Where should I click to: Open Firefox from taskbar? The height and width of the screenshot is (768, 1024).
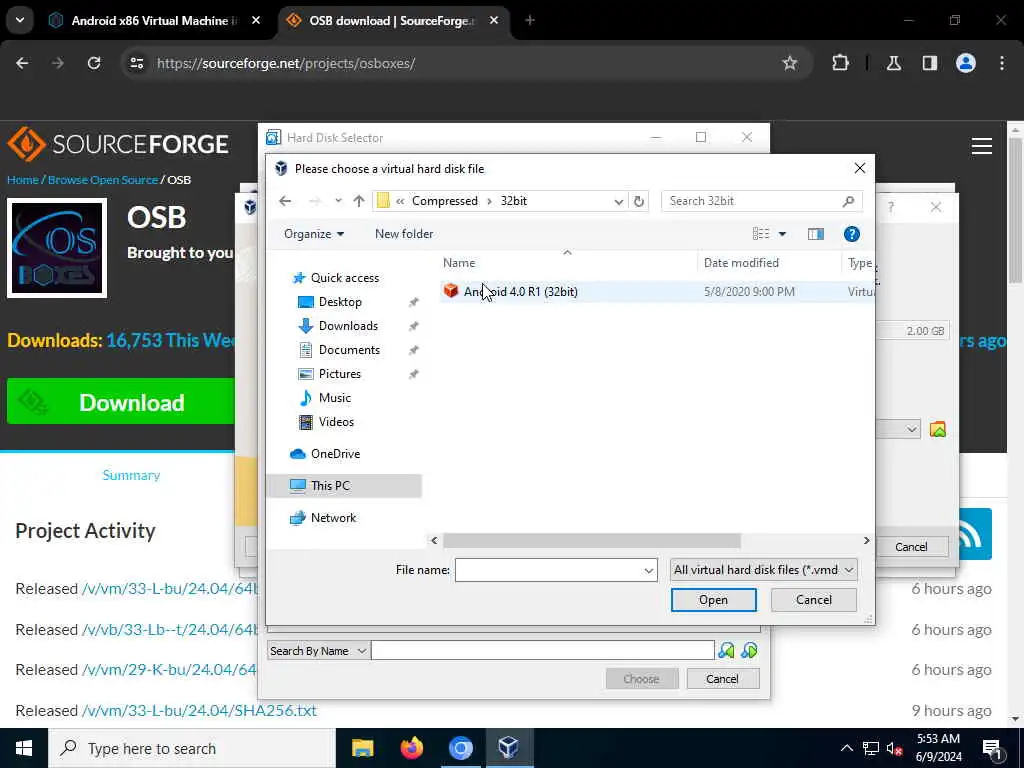(411, 748)
